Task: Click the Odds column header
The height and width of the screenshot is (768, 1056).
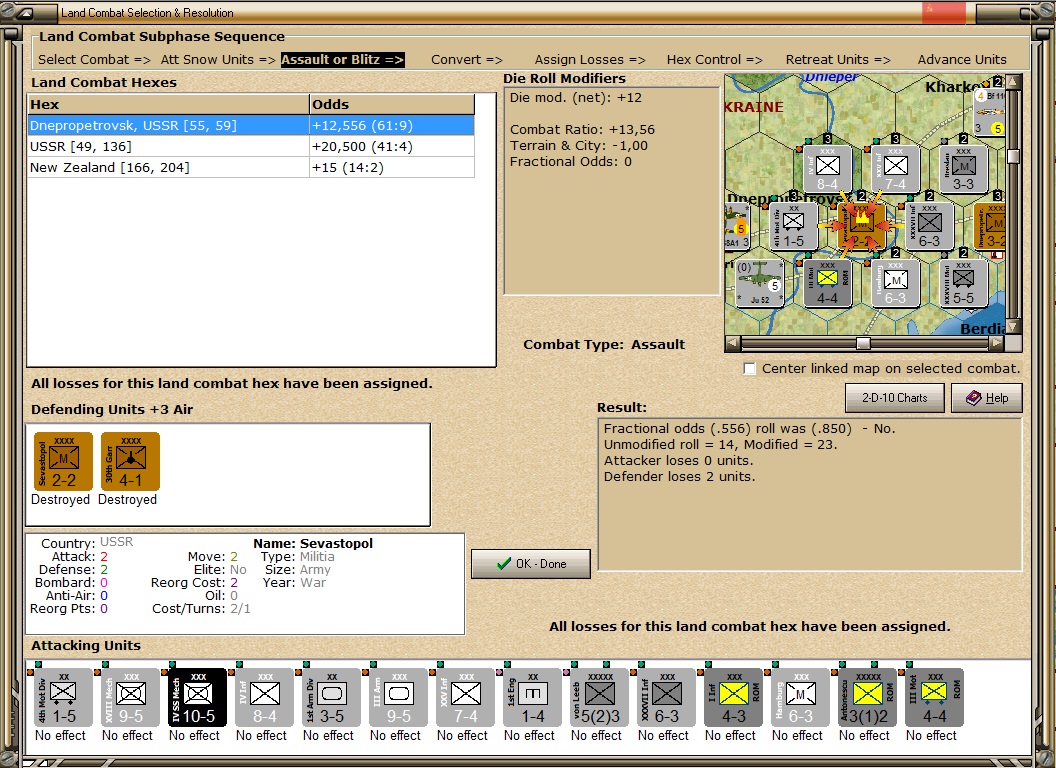Action: (392, 104)
